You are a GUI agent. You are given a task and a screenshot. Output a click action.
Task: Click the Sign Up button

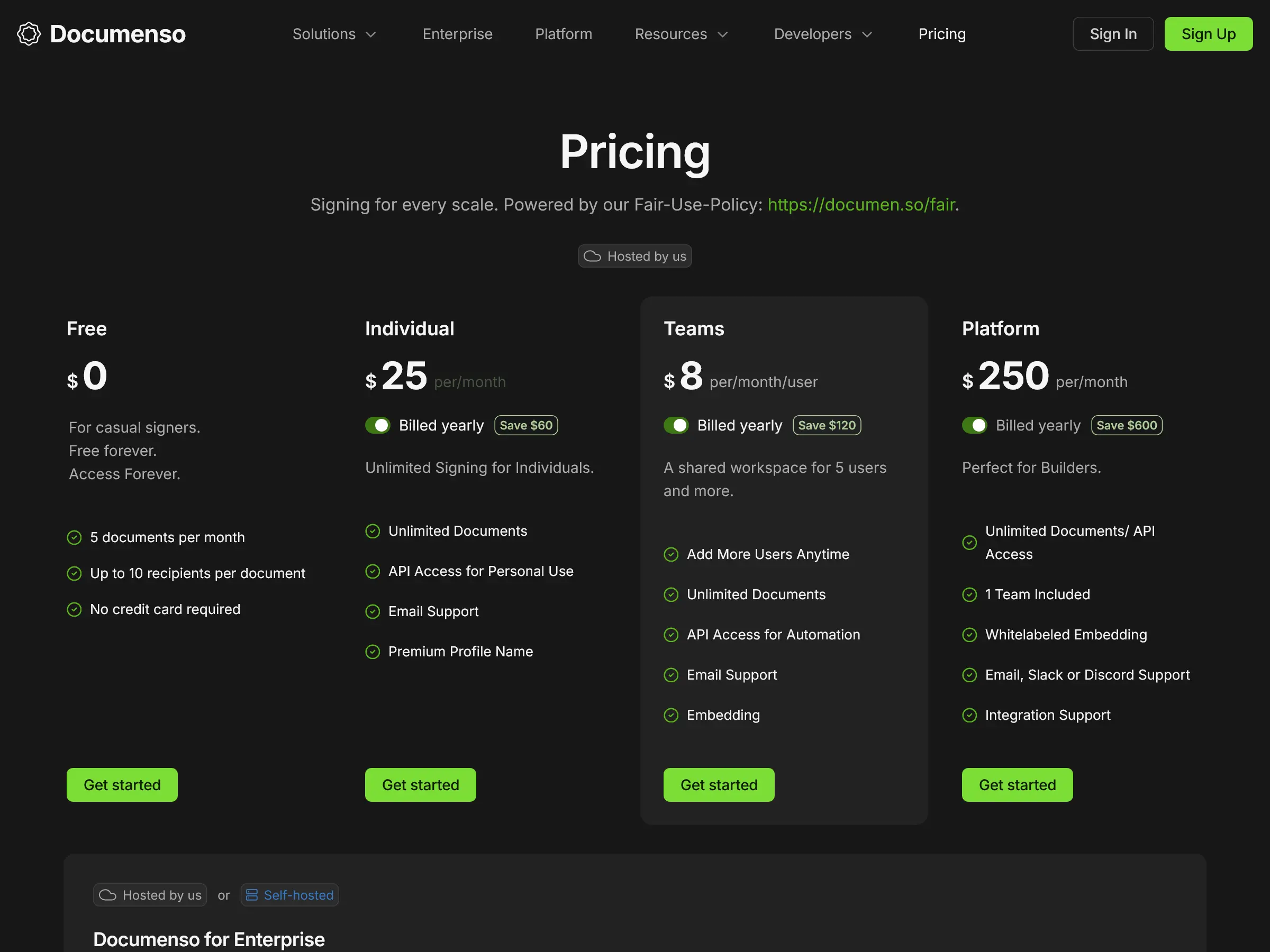pyautogui.click(x=1208, y=34)
